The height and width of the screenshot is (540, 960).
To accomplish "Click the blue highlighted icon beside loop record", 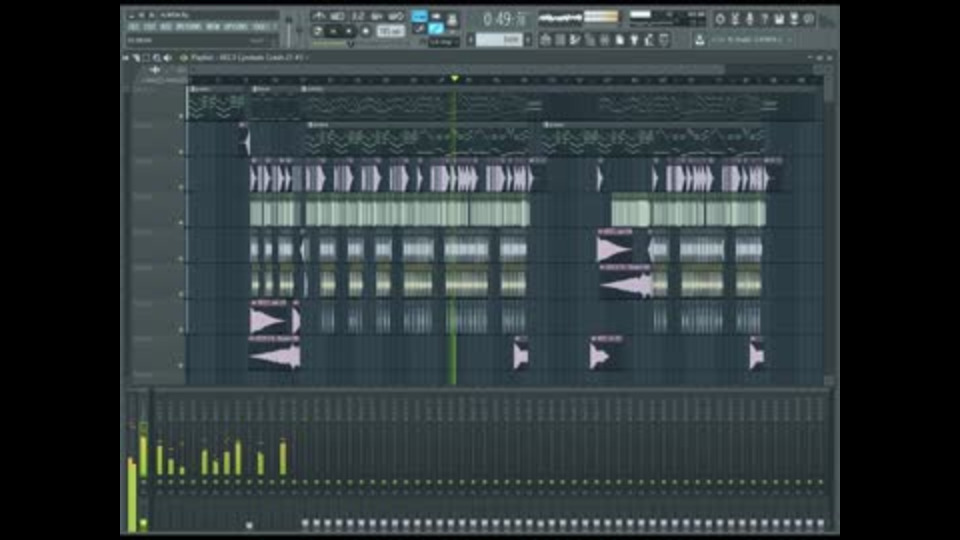I will coord(419,16).
